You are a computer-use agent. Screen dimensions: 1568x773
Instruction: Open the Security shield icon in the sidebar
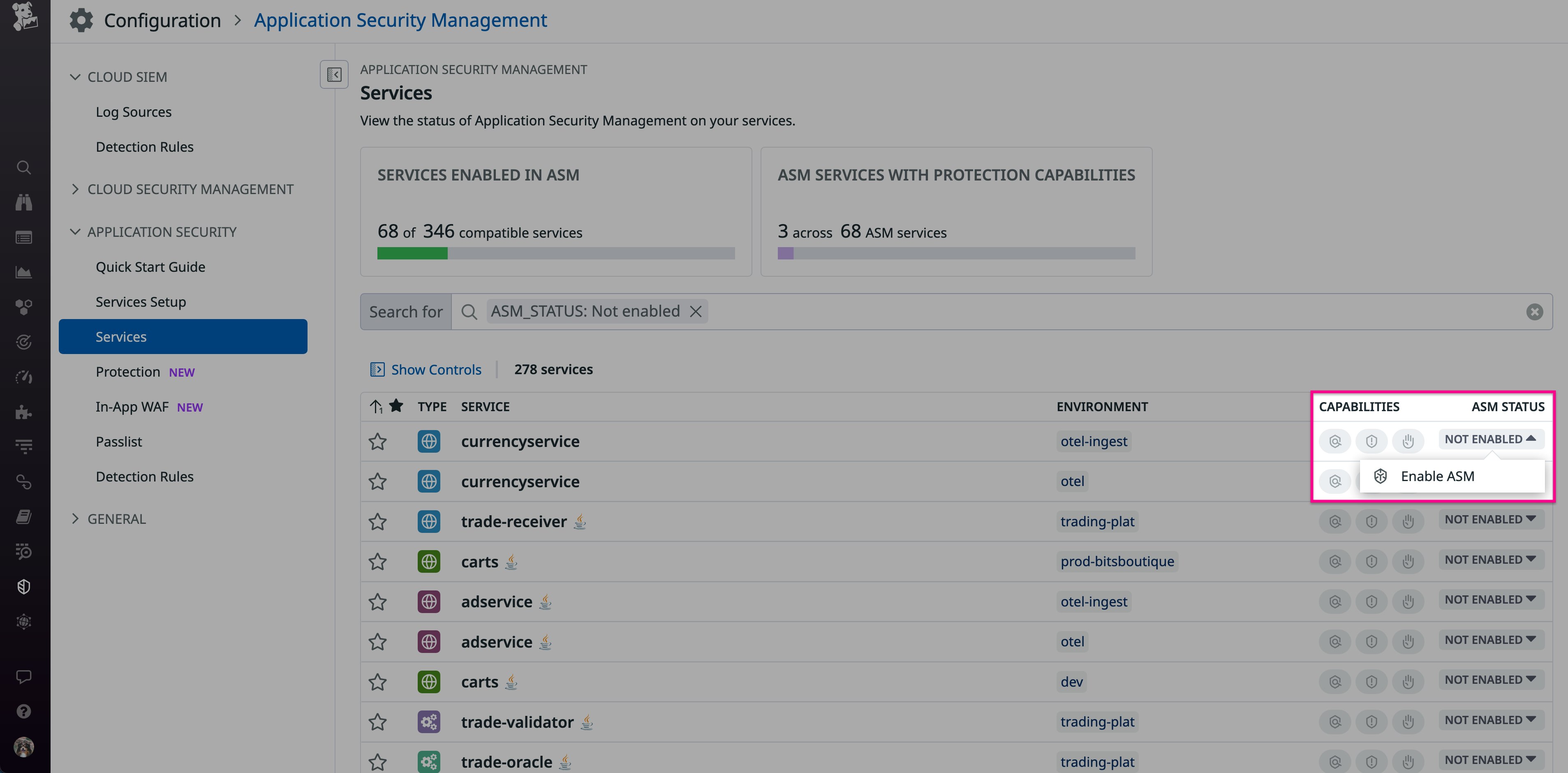pos(24,587)
